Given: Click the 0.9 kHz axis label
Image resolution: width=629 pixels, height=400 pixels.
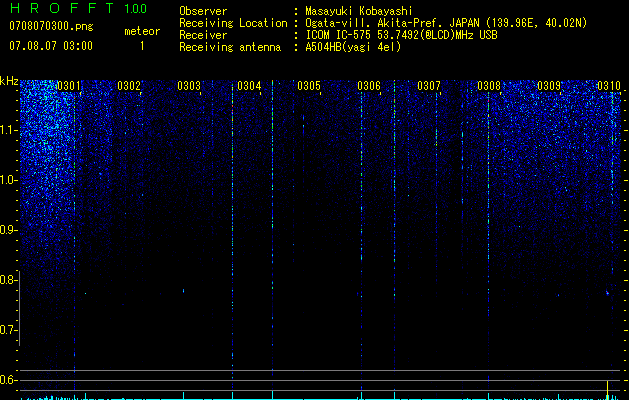Looking at the screenshot, I should coord(8,230).
